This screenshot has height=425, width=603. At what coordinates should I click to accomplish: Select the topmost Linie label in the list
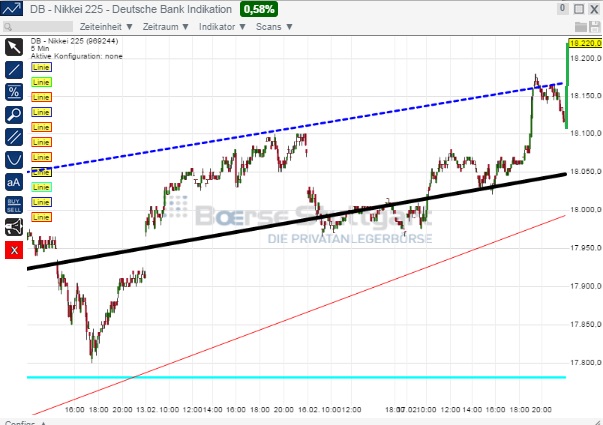[41, 67]
